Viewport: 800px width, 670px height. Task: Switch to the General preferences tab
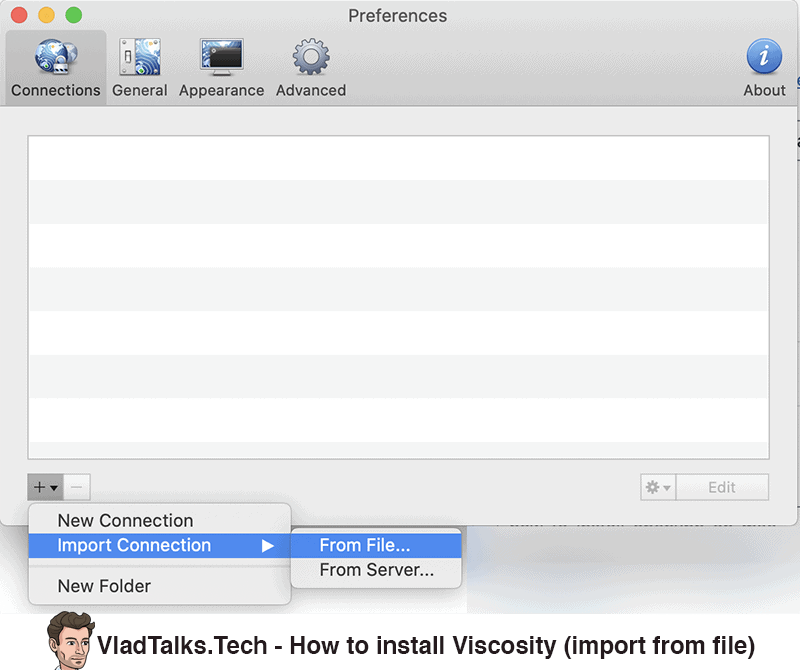(x=139, y=68)
